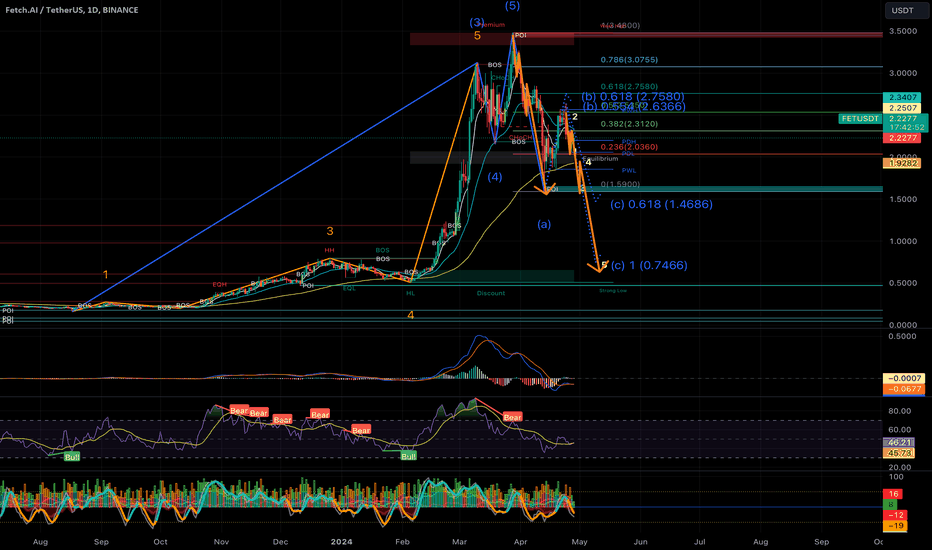
Task: Click the blue (a) wave label
Action: 544,224
